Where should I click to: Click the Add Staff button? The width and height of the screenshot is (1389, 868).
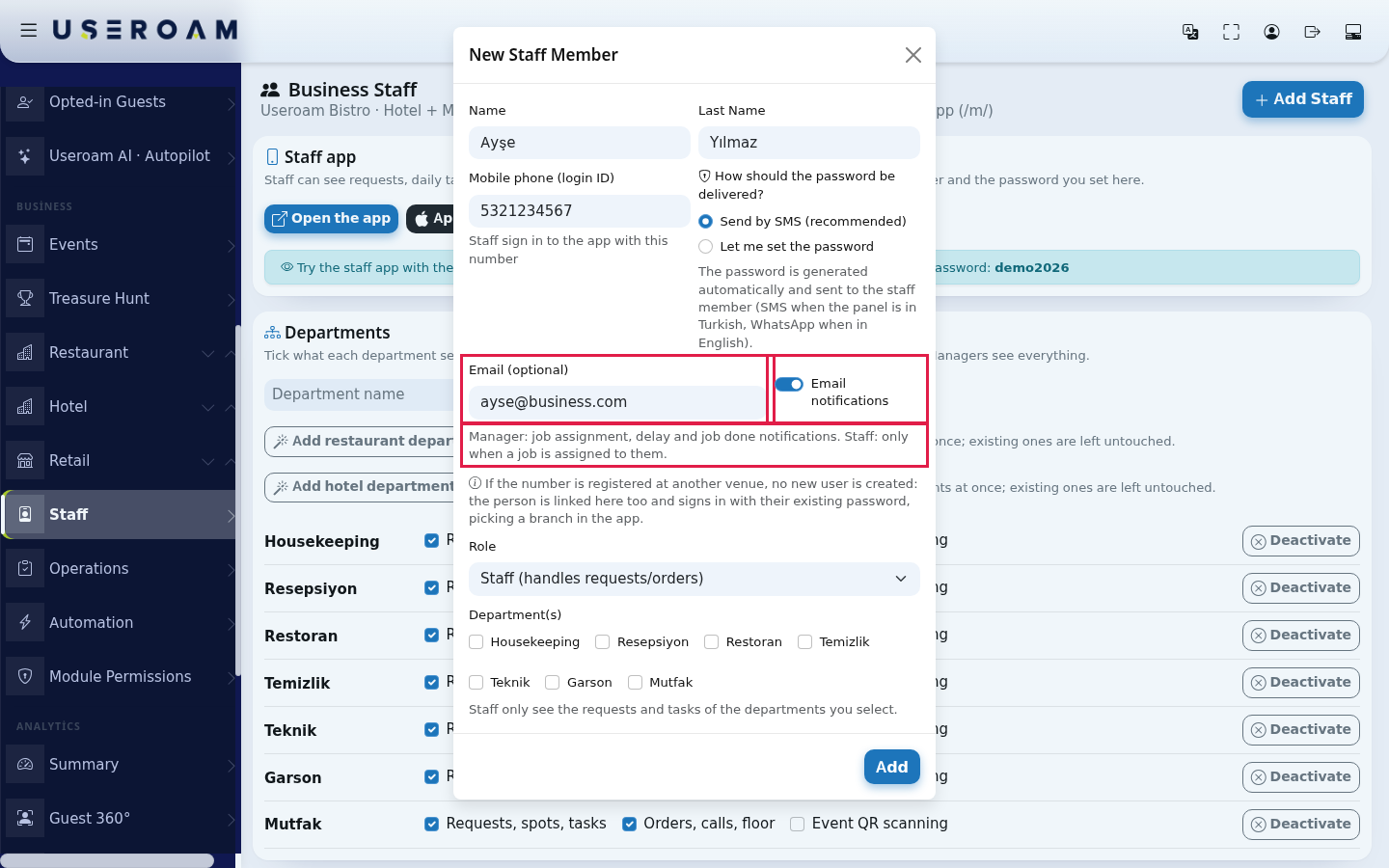[1303, 99]
